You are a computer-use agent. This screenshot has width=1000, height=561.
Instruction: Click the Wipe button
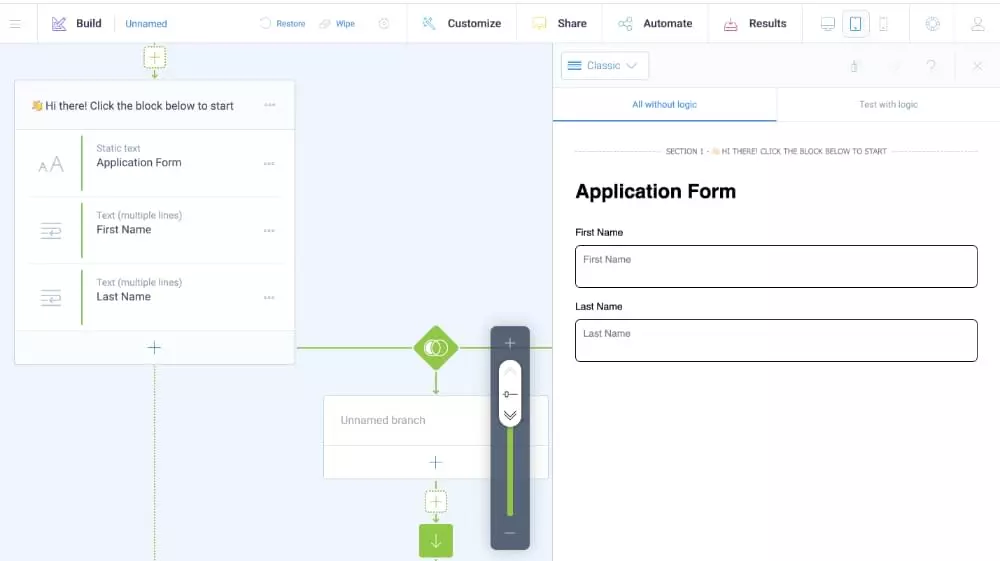pos(337,24)
